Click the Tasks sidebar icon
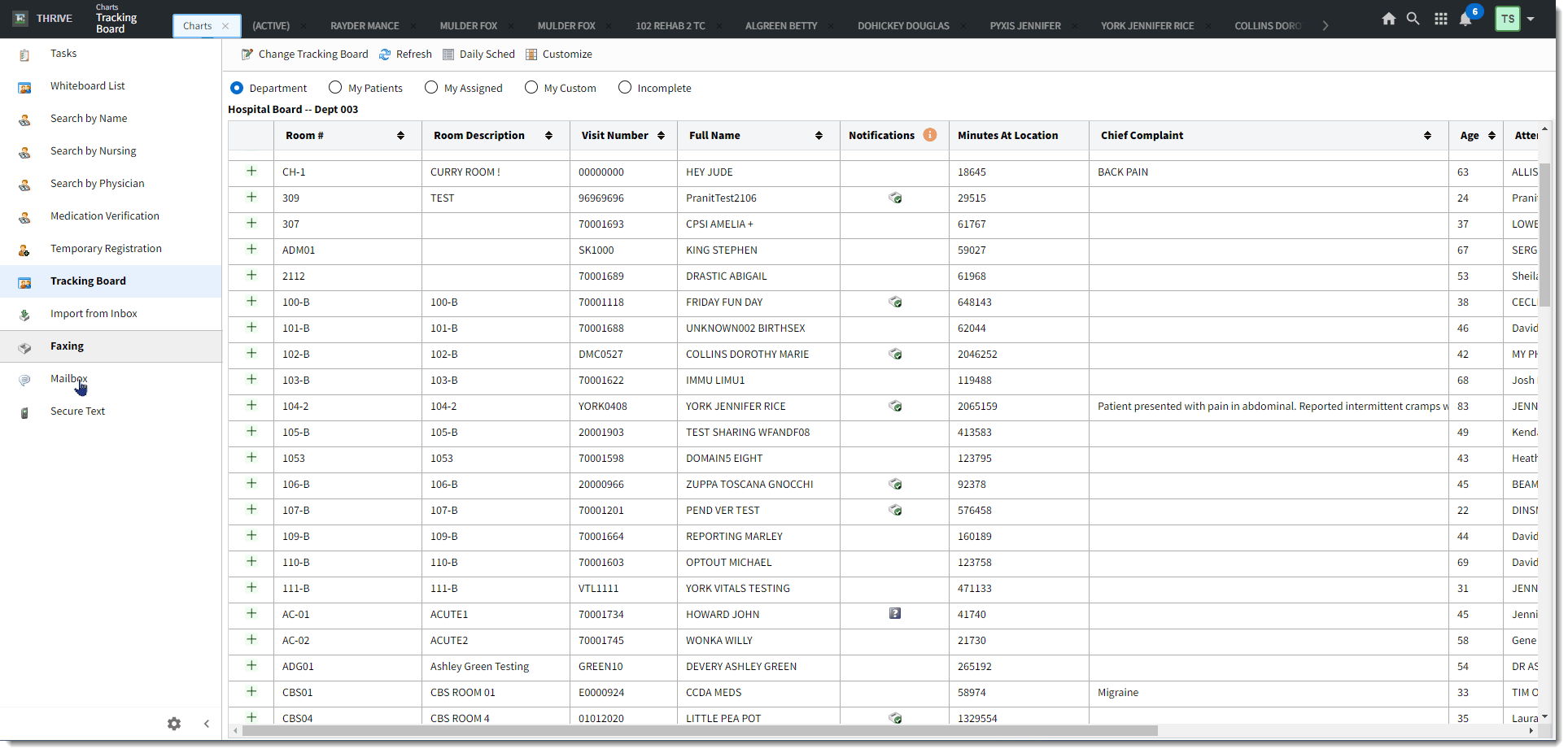Screen dimensions: 1568x753 [24, 54]
